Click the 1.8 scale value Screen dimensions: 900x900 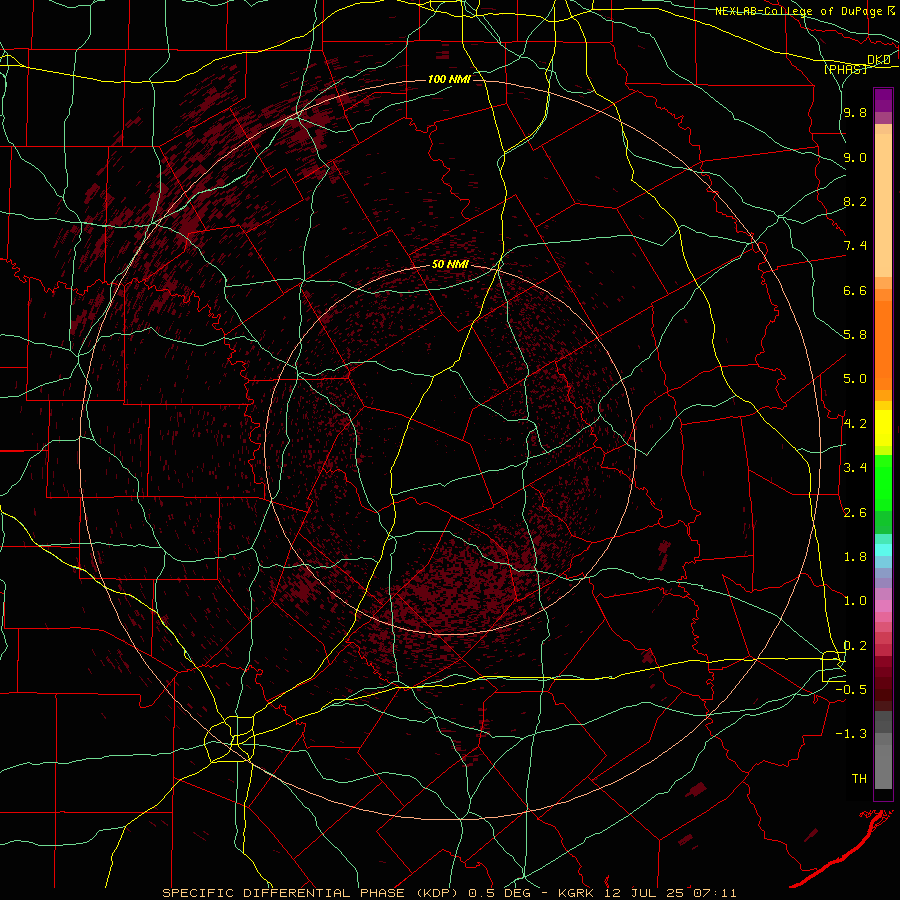click(855, 557)
